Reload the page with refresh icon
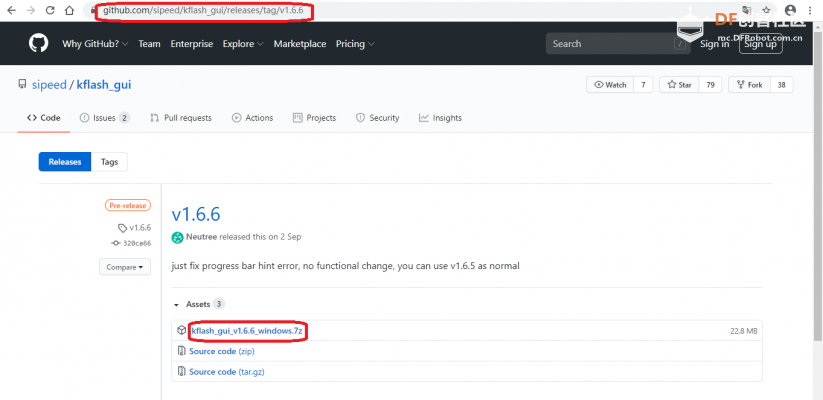The image size is (823, 400). [50, 10]
